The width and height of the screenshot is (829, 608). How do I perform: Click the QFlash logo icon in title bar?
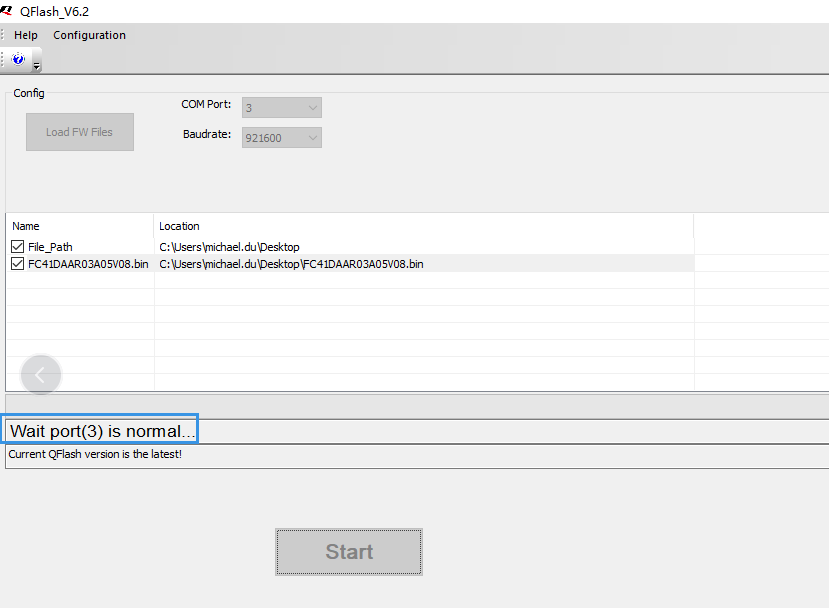click(x=6, y=10)
